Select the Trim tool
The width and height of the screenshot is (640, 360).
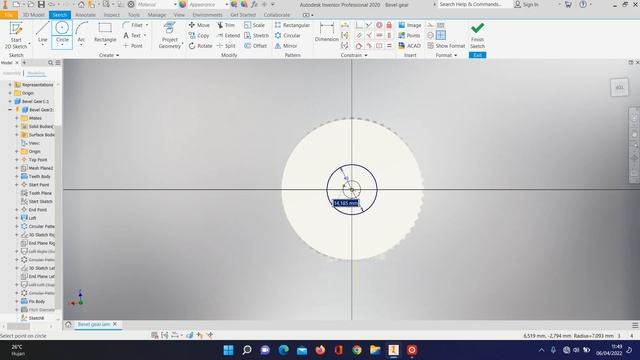tap(226, 25)
